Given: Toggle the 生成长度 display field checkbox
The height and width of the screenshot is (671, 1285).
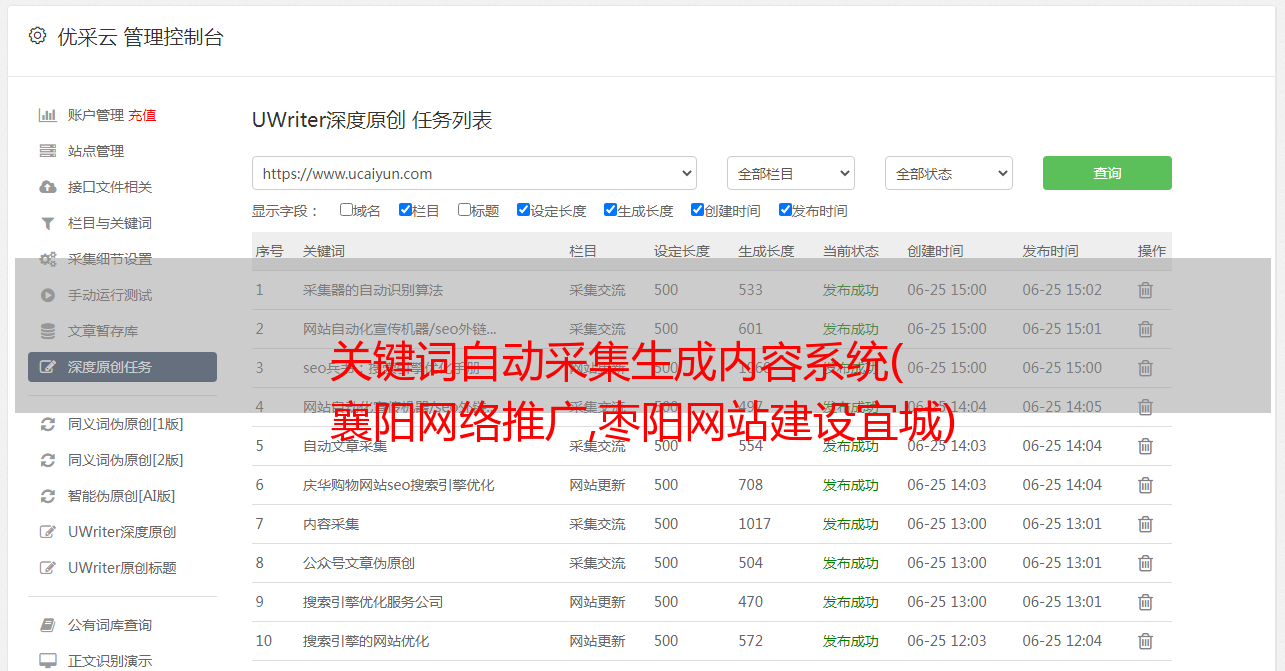Looking at the screenshot, I should (610, 210).
